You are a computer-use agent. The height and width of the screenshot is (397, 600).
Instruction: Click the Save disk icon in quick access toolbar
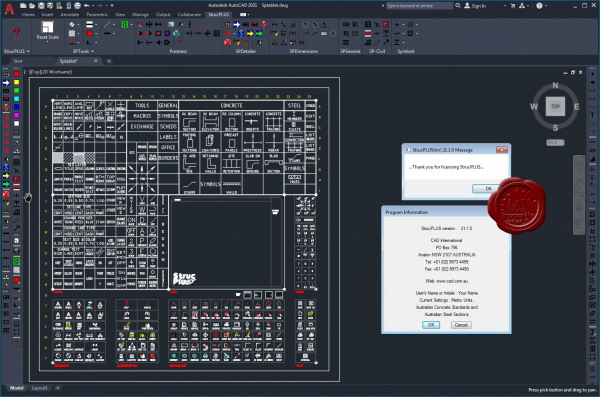41,5
